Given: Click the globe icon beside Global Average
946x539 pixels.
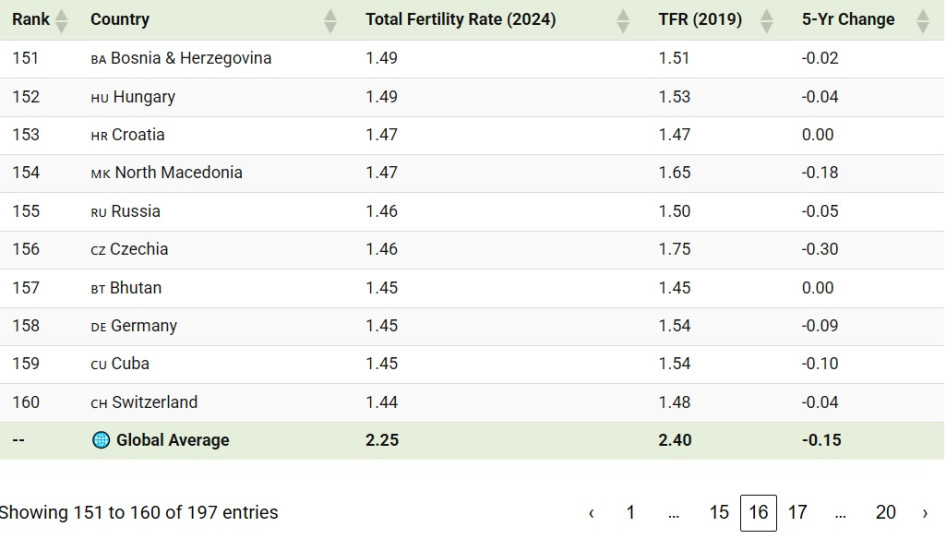Looking at the screenshot, I should tap(101, 441).
